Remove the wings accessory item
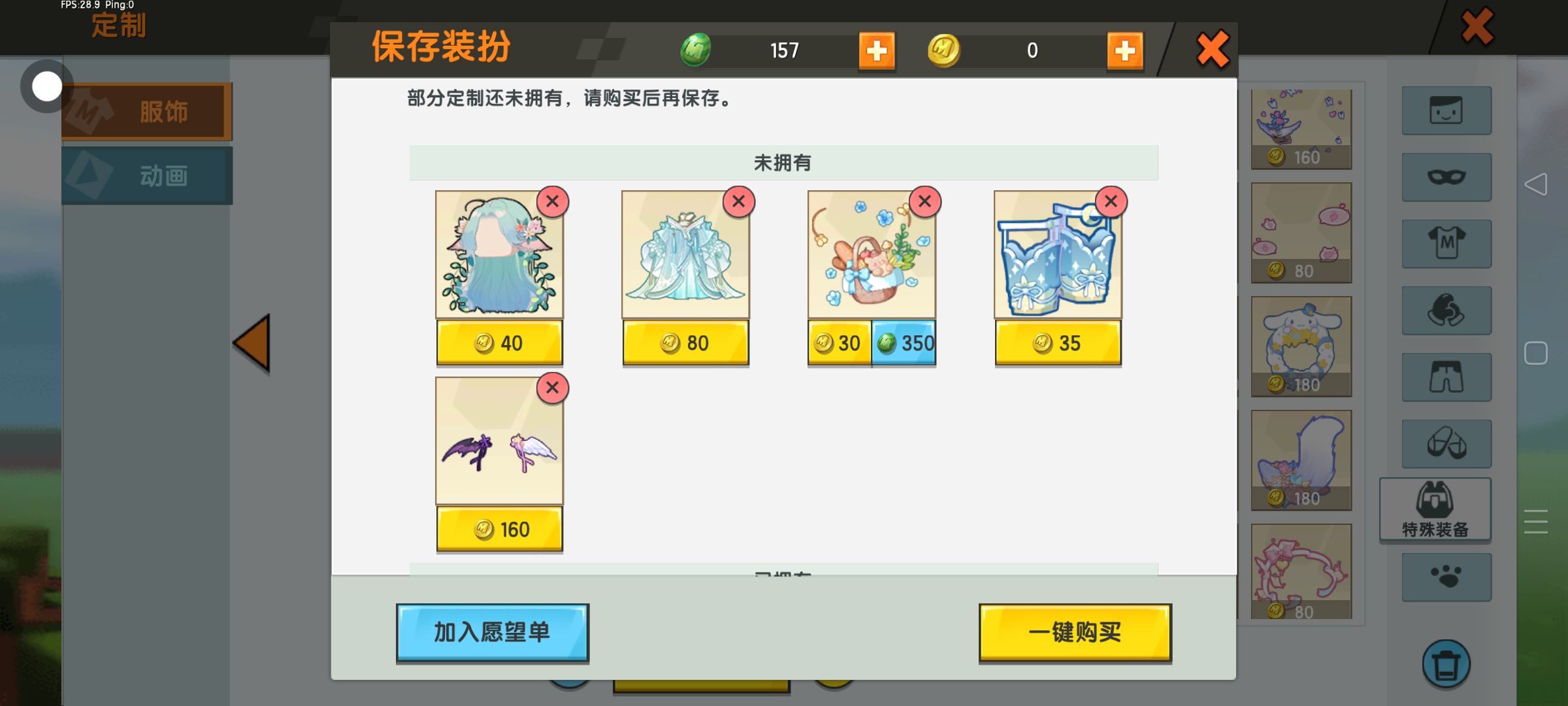1568x706 pixels. pos(553,388)
